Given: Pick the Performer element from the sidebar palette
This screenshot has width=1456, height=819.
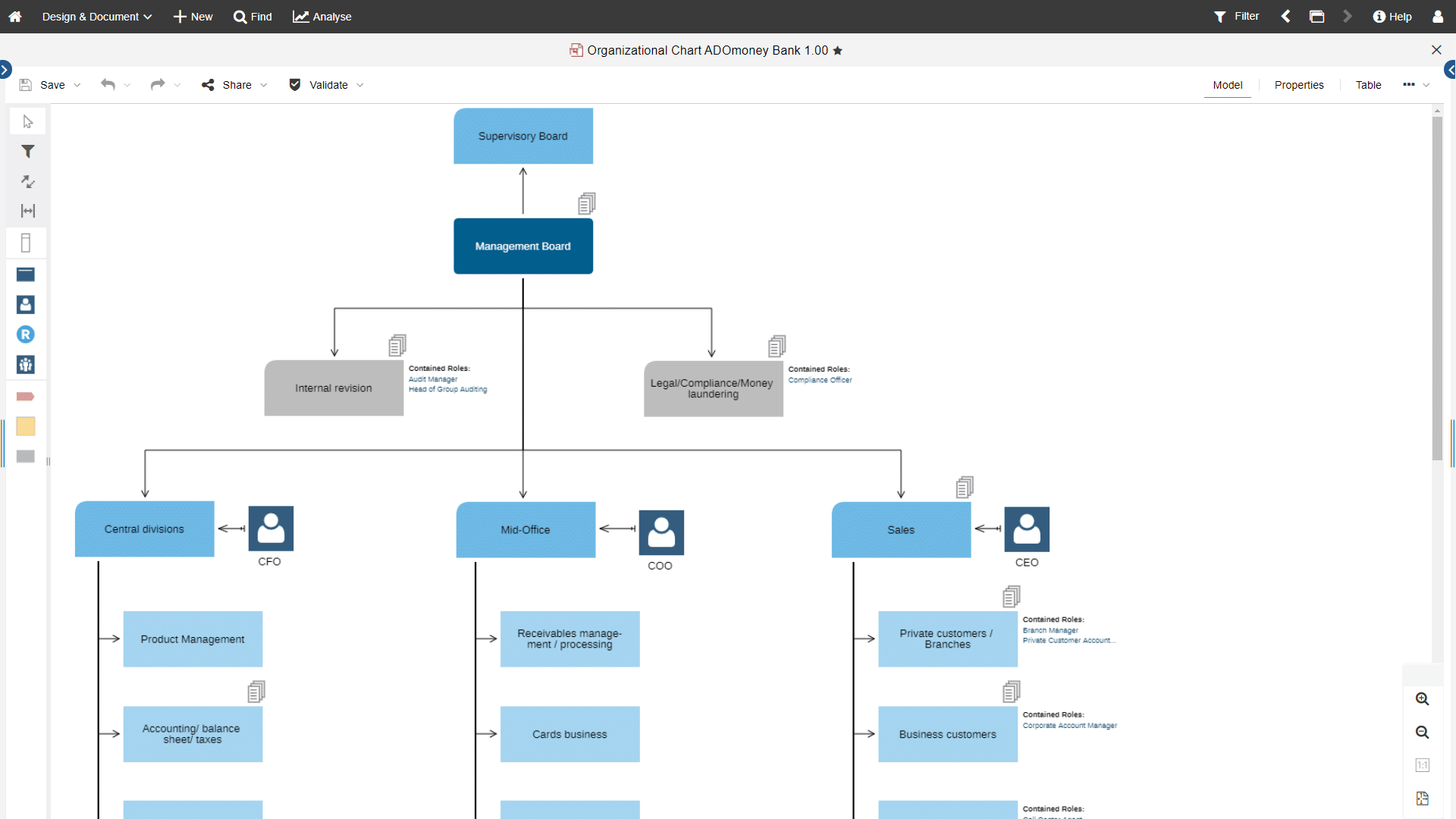Looking at the screenshot, I should point(26,305).
